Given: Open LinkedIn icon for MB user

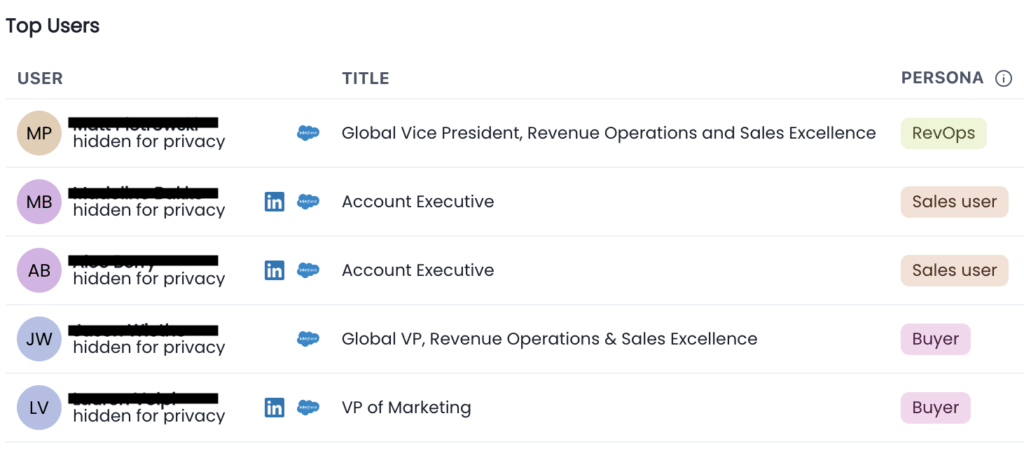Looking at the screenshot, I should pyautogui.click(x=274, y=202).
